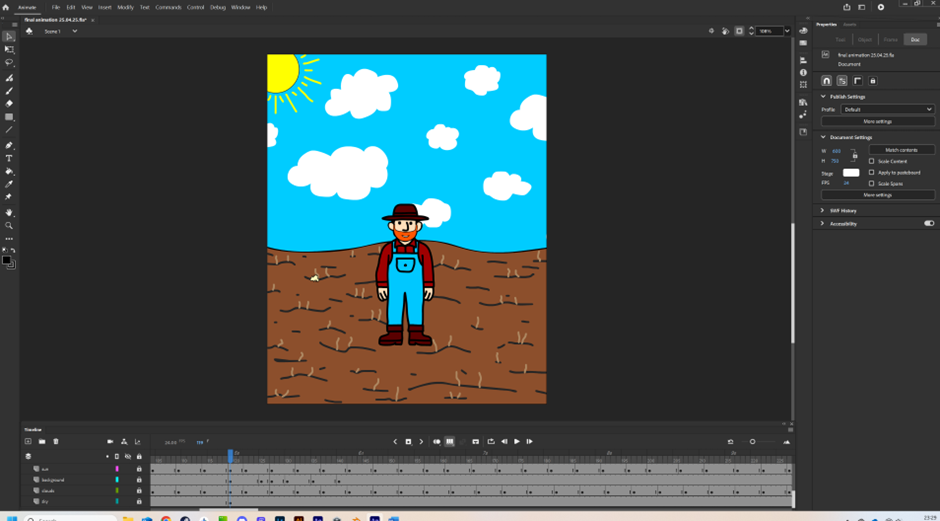Select the Eraser tool
940x521 pixels.
(x=9, y=104)
